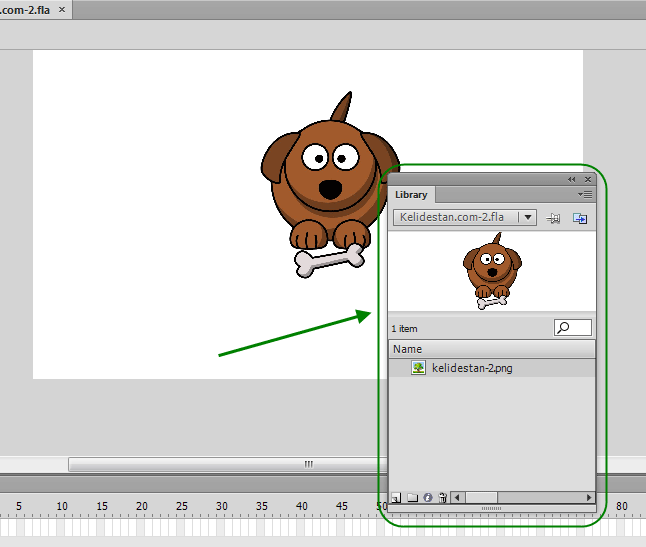The width and height of the screenshot is (646, 547).
Task: Sort library items by Name column header
Action: pos(492,349)
